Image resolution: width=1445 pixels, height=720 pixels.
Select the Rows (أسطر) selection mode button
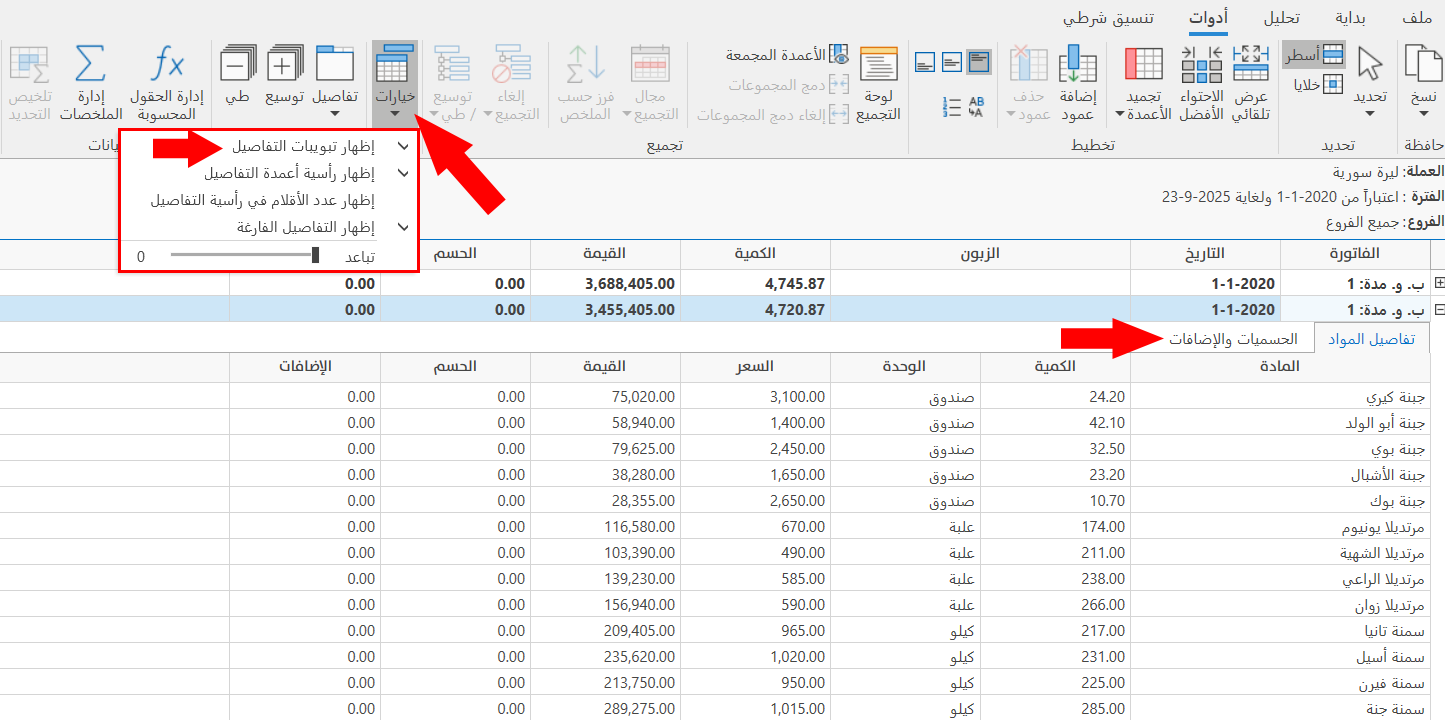[x=1314, y=54]
